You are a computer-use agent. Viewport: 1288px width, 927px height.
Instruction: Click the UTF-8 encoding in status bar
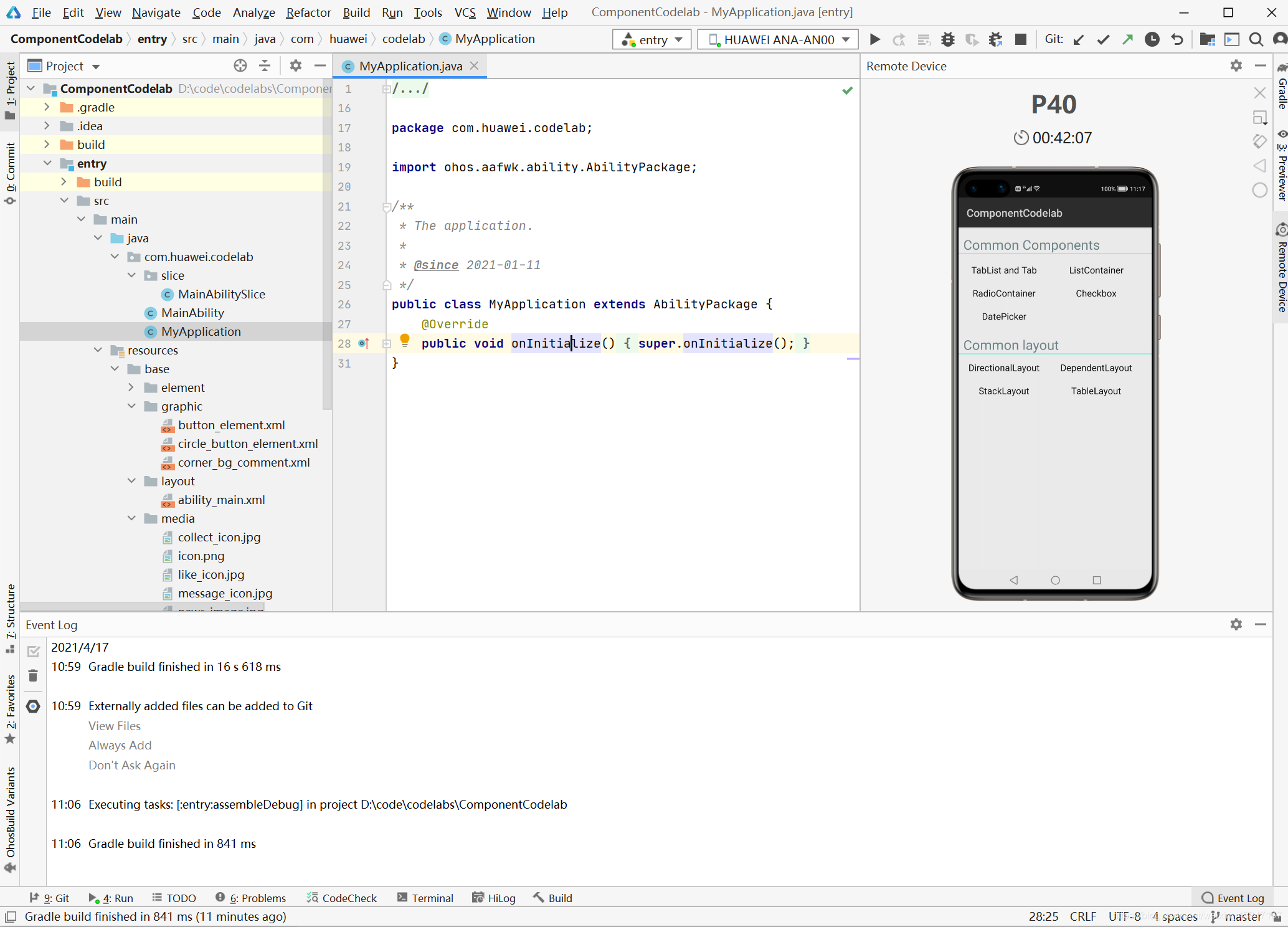[1124, 916]
